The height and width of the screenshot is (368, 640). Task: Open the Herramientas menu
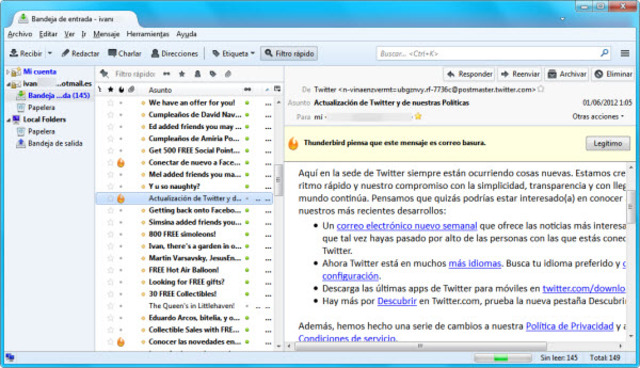tap(147, 34)
